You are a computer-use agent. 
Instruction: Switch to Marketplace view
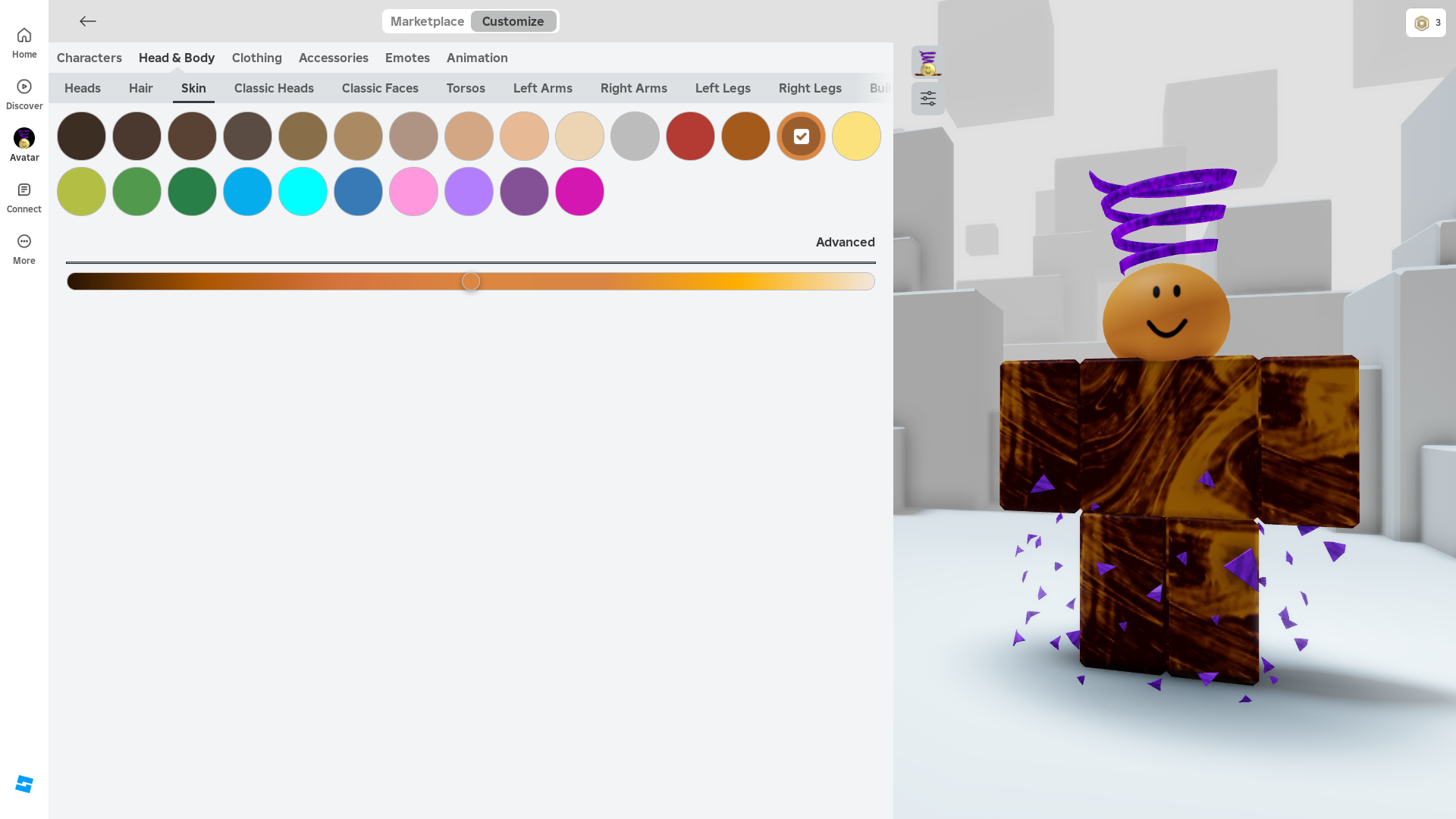tap(427, 21)
